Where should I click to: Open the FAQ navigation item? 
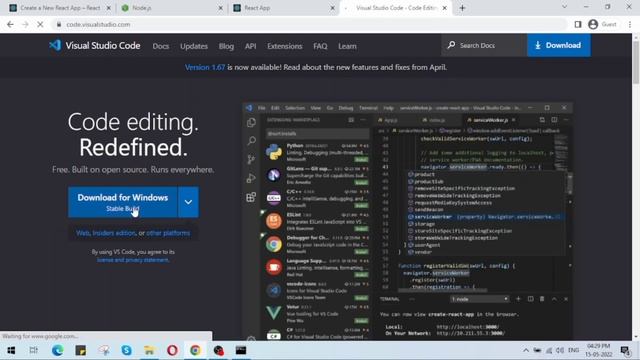click(x=320, y=46)
